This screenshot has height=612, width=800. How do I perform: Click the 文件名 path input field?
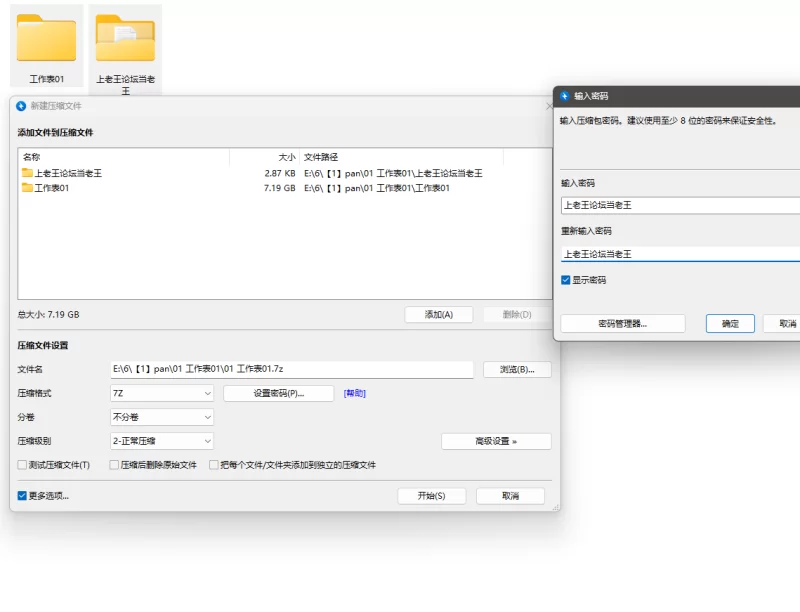point(292,369)
